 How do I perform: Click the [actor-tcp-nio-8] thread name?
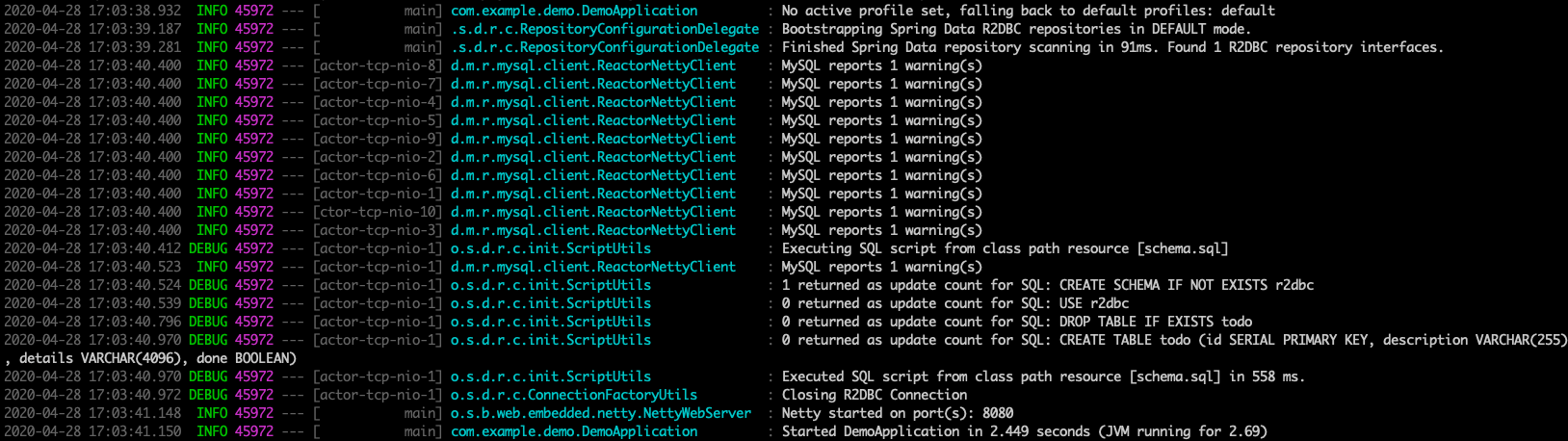point(378,65)
